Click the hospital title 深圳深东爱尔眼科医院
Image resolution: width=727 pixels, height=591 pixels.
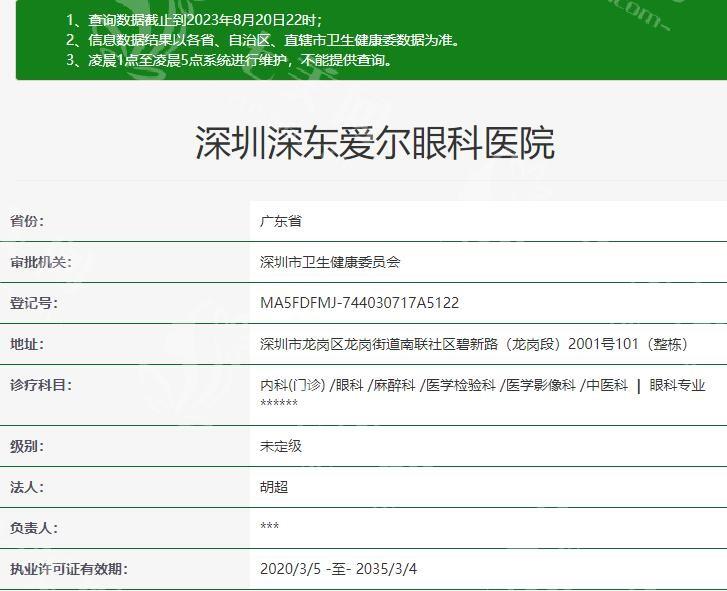click(x=375, y=143)
